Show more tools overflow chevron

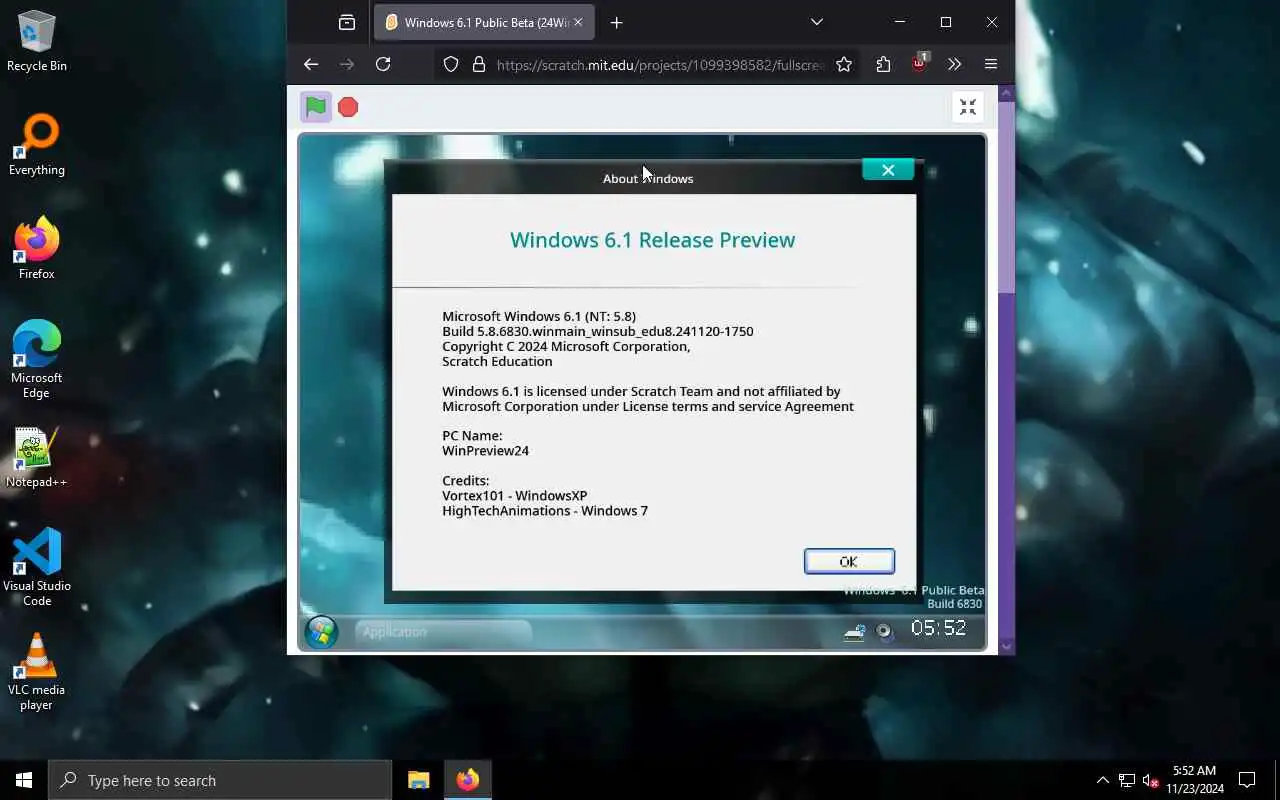954,64
